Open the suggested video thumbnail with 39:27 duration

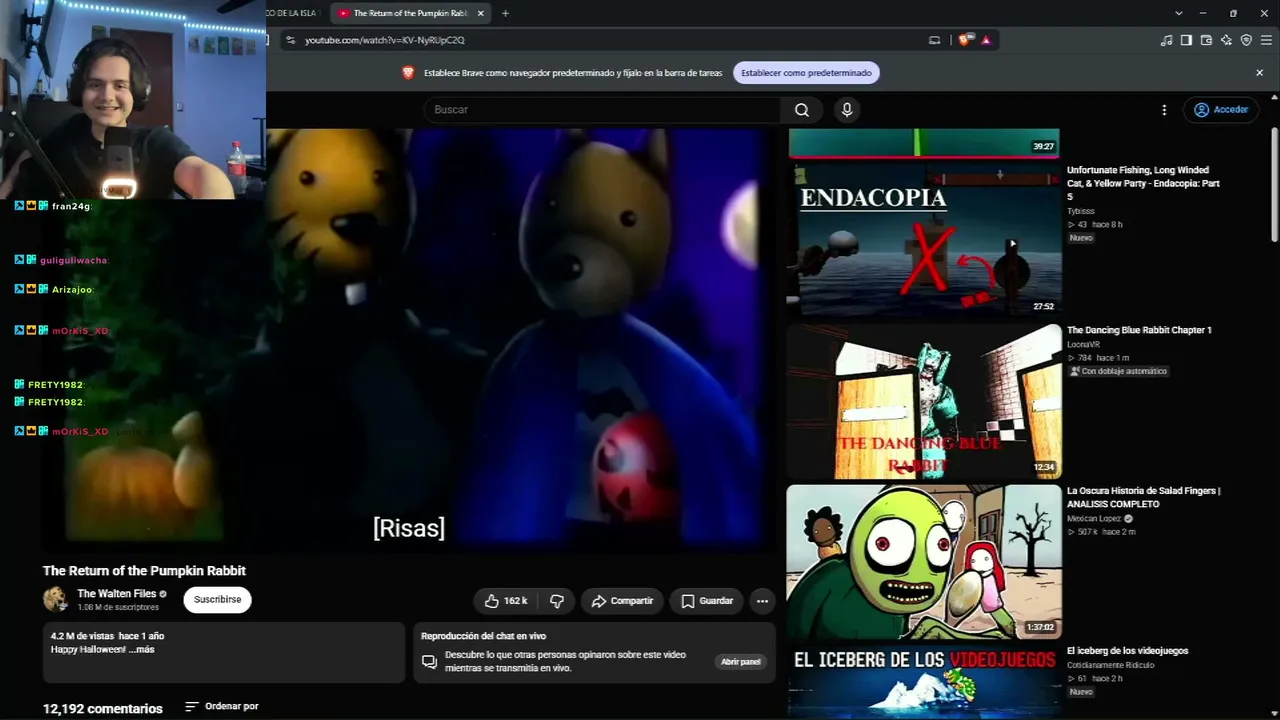click(x=923, y=143)
